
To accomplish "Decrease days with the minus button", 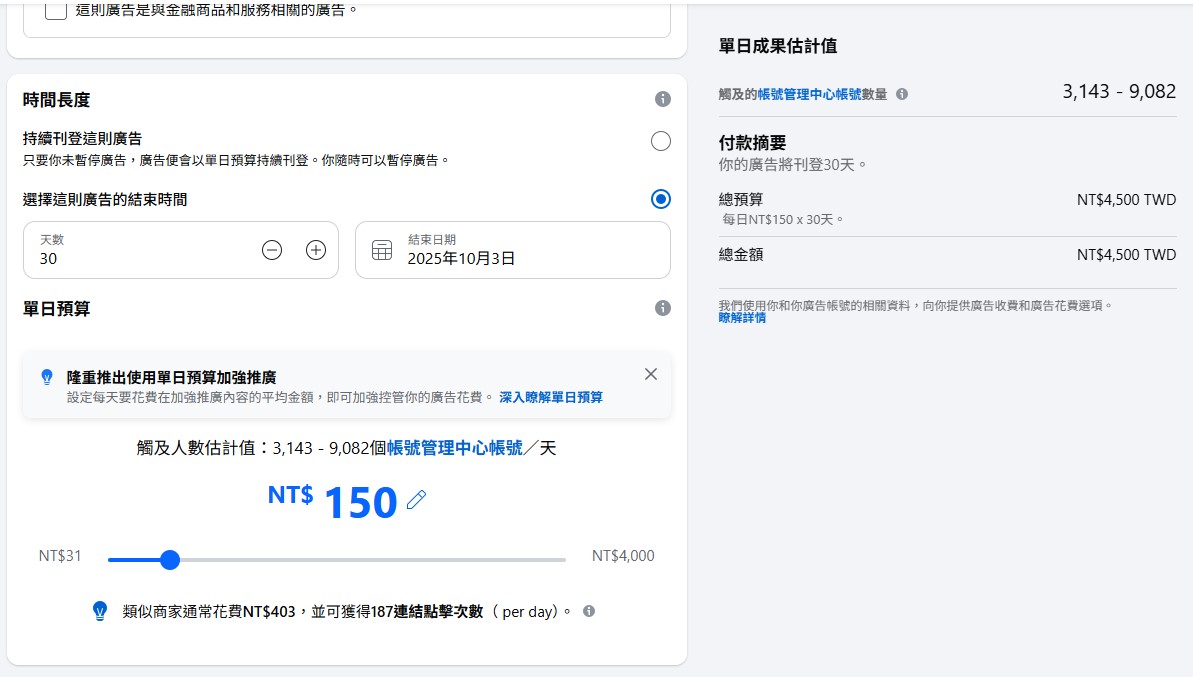I will tap(272, 250).
